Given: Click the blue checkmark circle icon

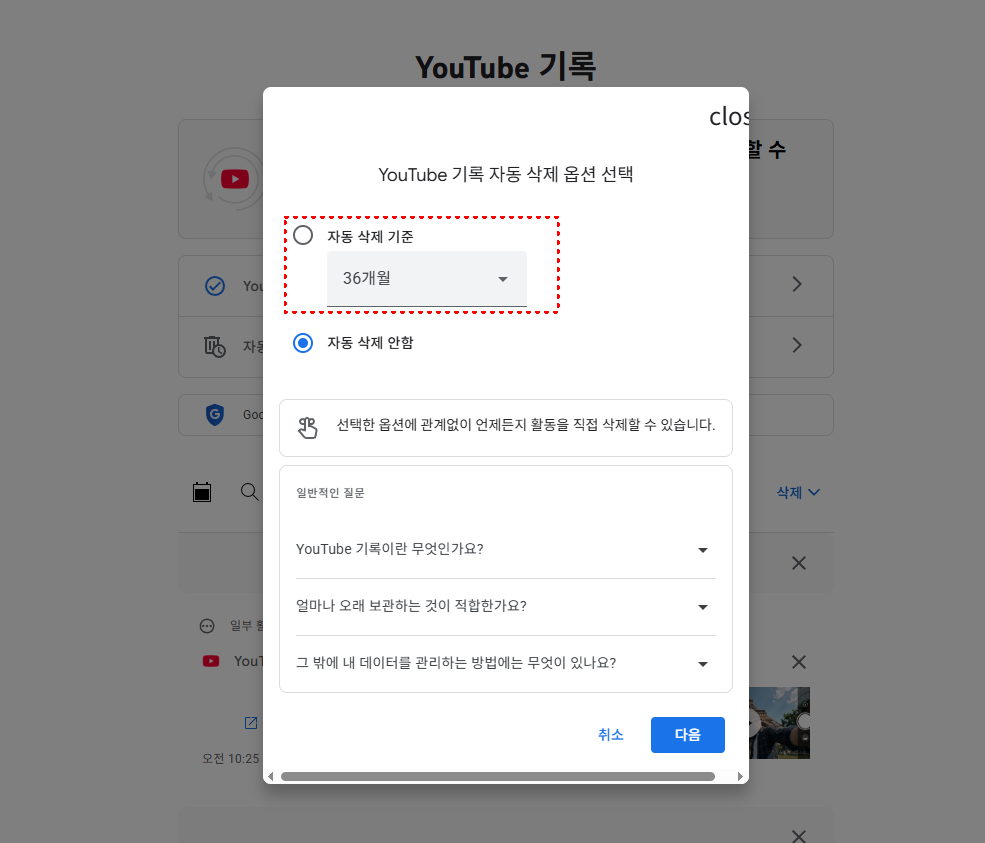Looking at the screenshot, I should tap(215, 286).
